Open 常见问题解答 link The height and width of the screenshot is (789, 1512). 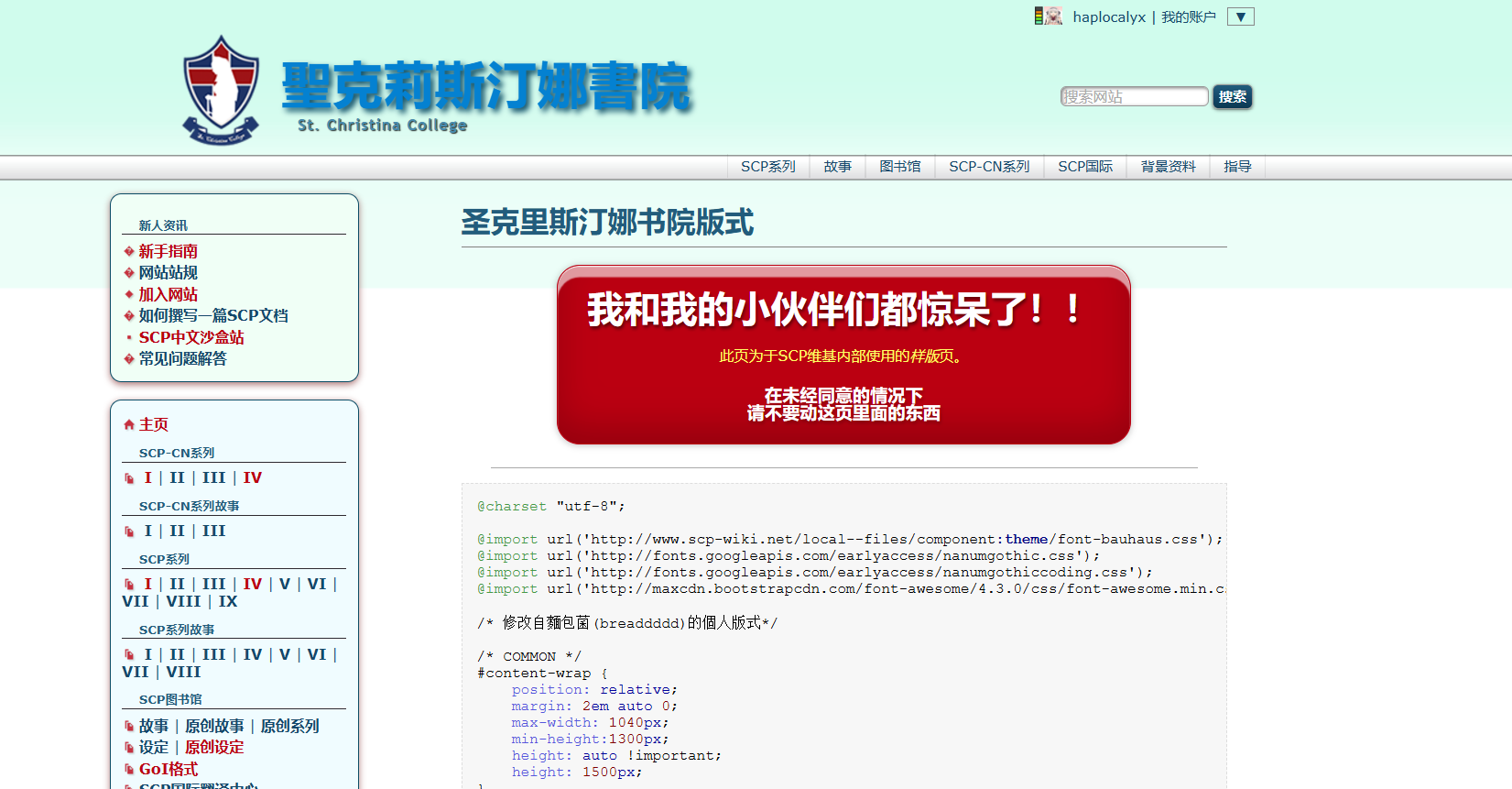tap(182, 358)
